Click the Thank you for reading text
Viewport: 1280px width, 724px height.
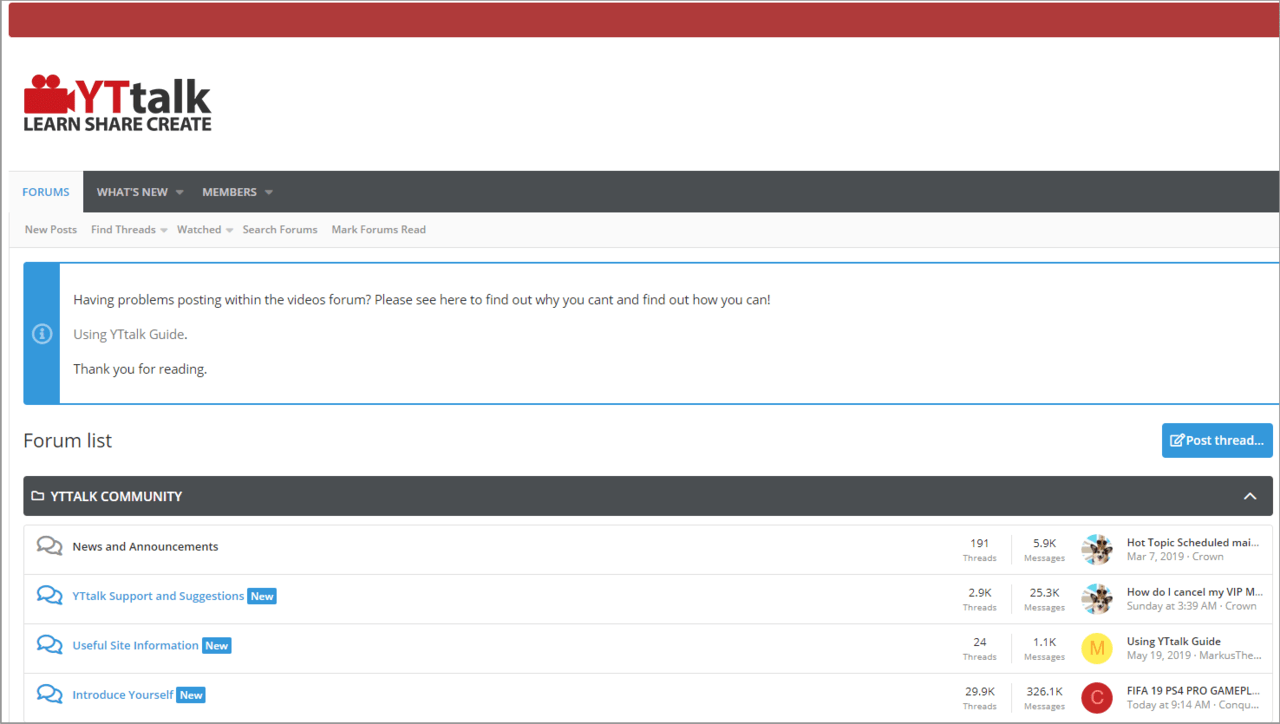(x=140, y=369)
